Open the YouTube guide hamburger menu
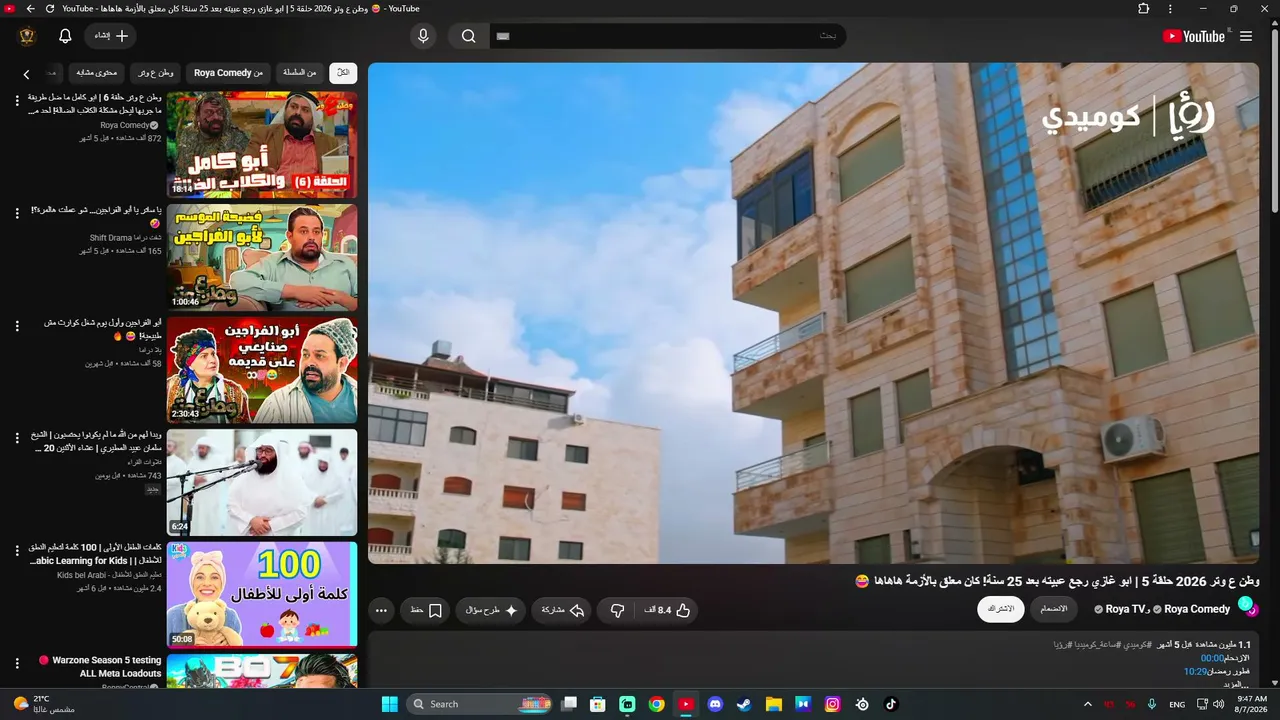This screenshot has height=720, width=1280. (1245, 36)
